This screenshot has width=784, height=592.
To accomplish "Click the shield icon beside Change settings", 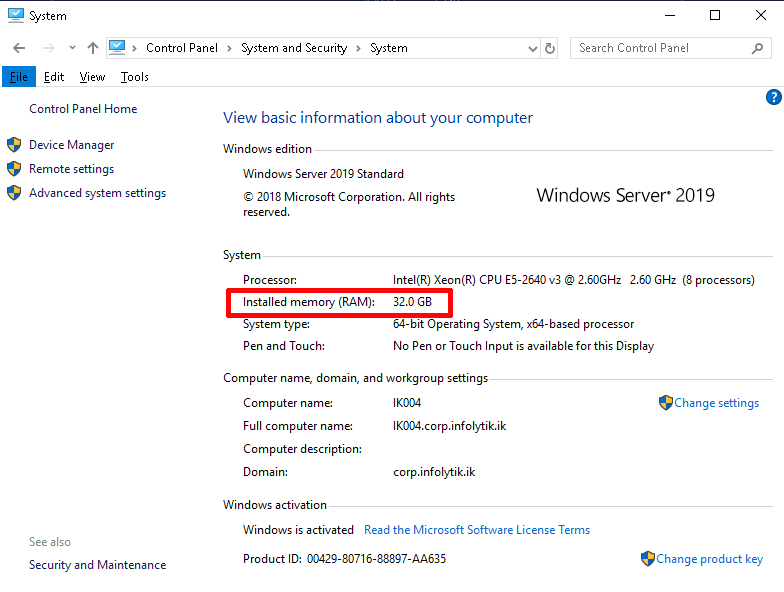I will pyautogui.click(x=666, y=403).
